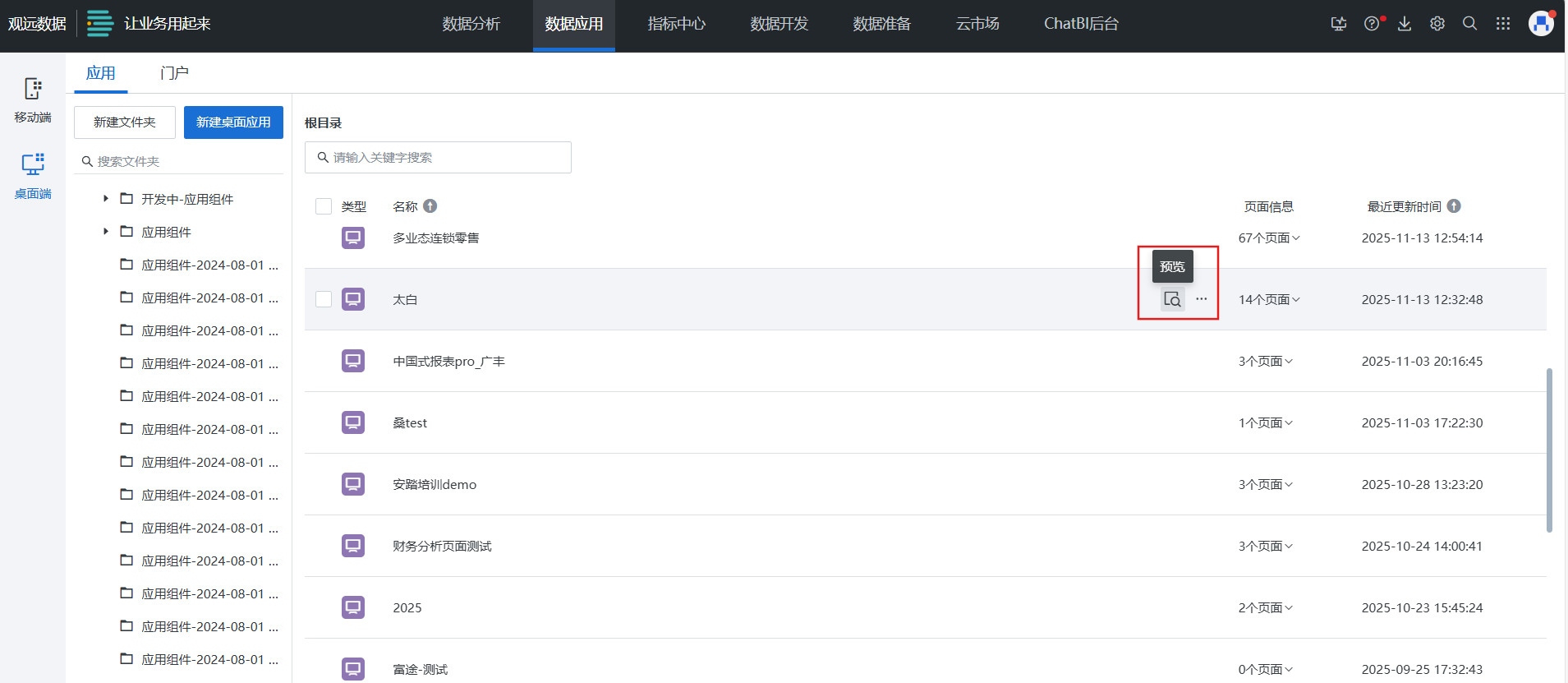Open more options menu for 太白 row

click(1201, 299)
